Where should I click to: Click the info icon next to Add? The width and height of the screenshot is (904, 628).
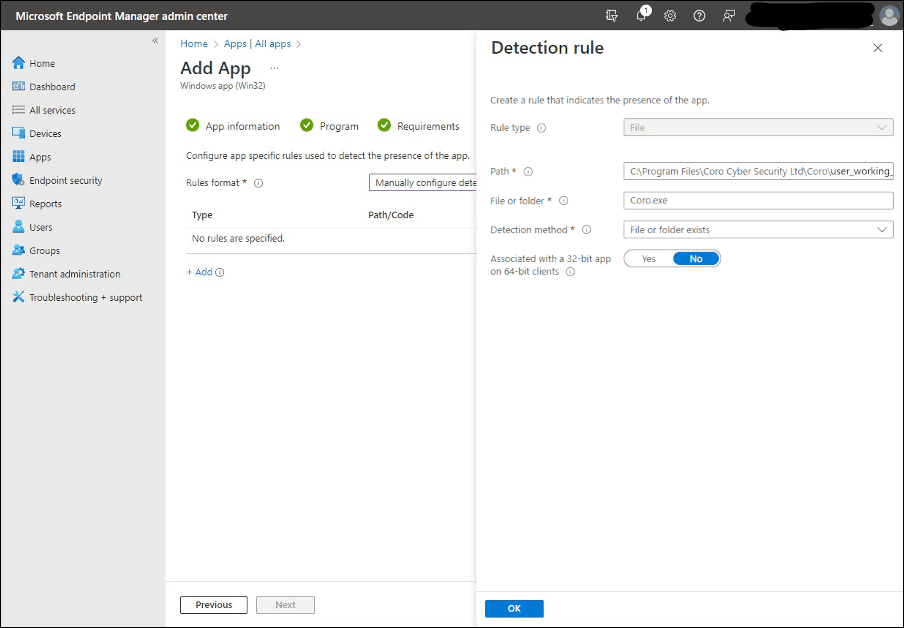220,272
